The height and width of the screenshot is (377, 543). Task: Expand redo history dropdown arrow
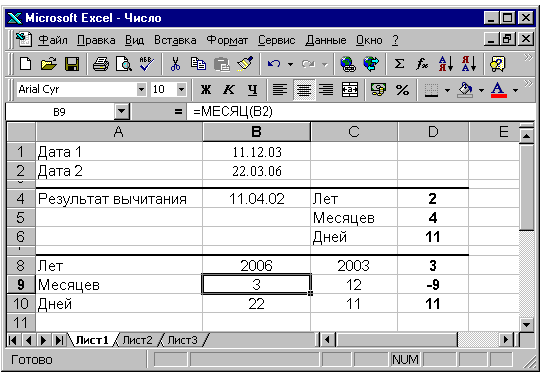coord(324,64)
